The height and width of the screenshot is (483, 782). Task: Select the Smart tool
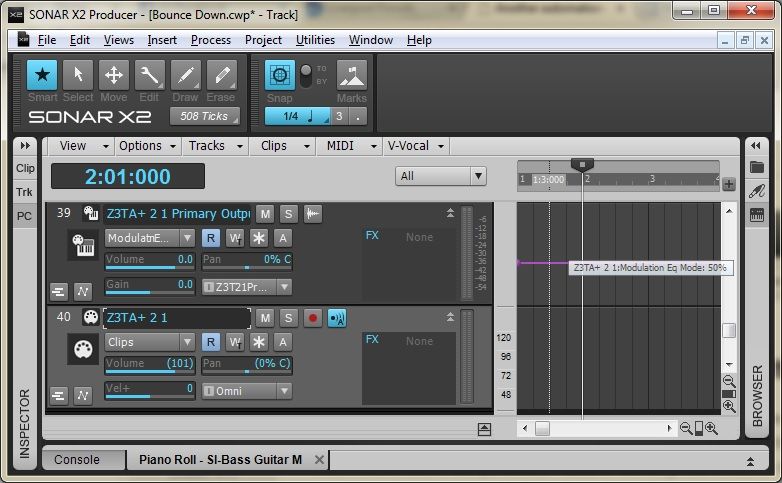click(x=42, y=75)
